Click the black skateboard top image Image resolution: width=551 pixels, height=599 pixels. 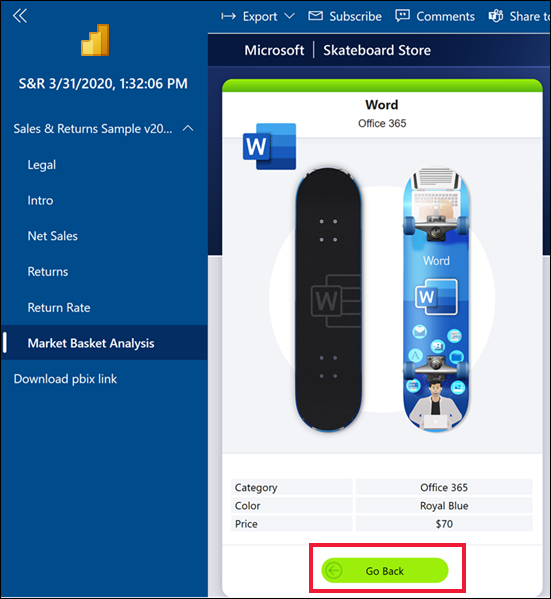[328, 300]
